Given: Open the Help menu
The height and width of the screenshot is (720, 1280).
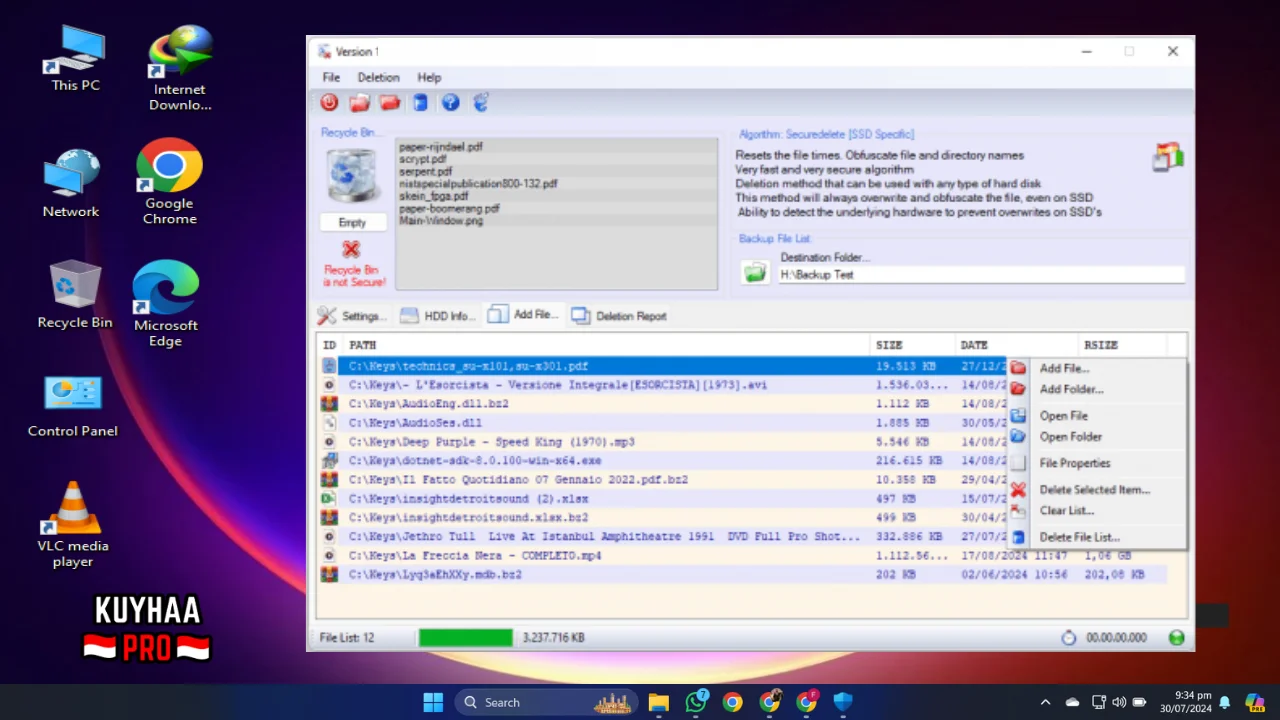Looking at the screenshot, I should pos(429,77).
